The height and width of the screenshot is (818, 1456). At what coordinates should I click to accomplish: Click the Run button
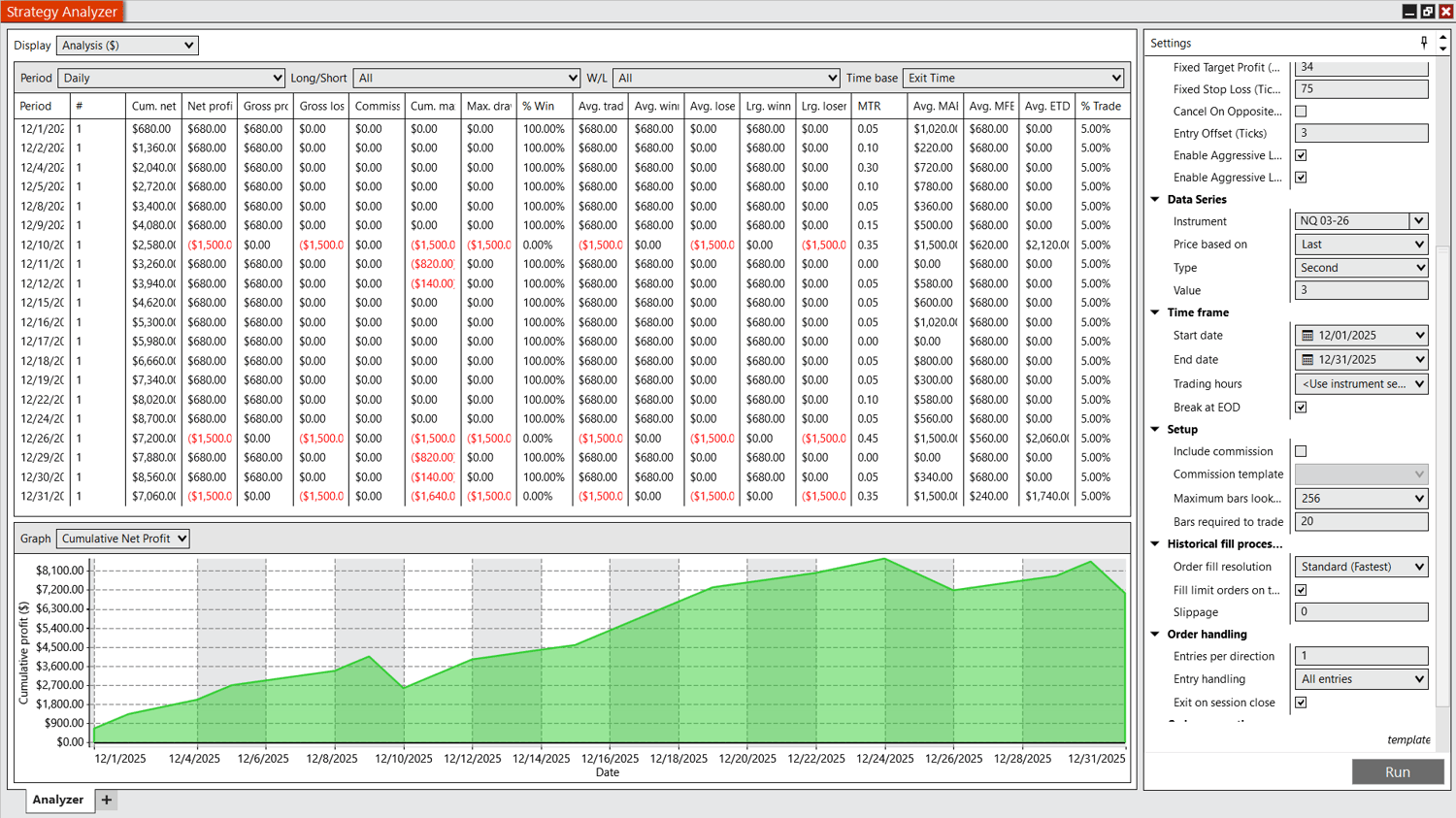click(x=1398, y=772)
